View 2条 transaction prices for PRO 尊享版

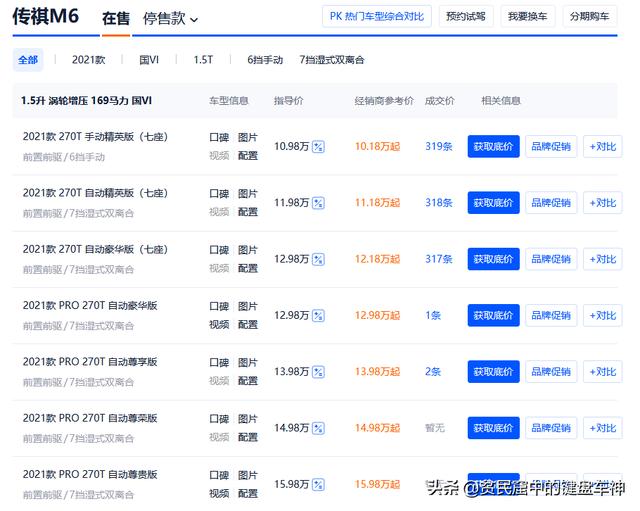pos(433,372)
